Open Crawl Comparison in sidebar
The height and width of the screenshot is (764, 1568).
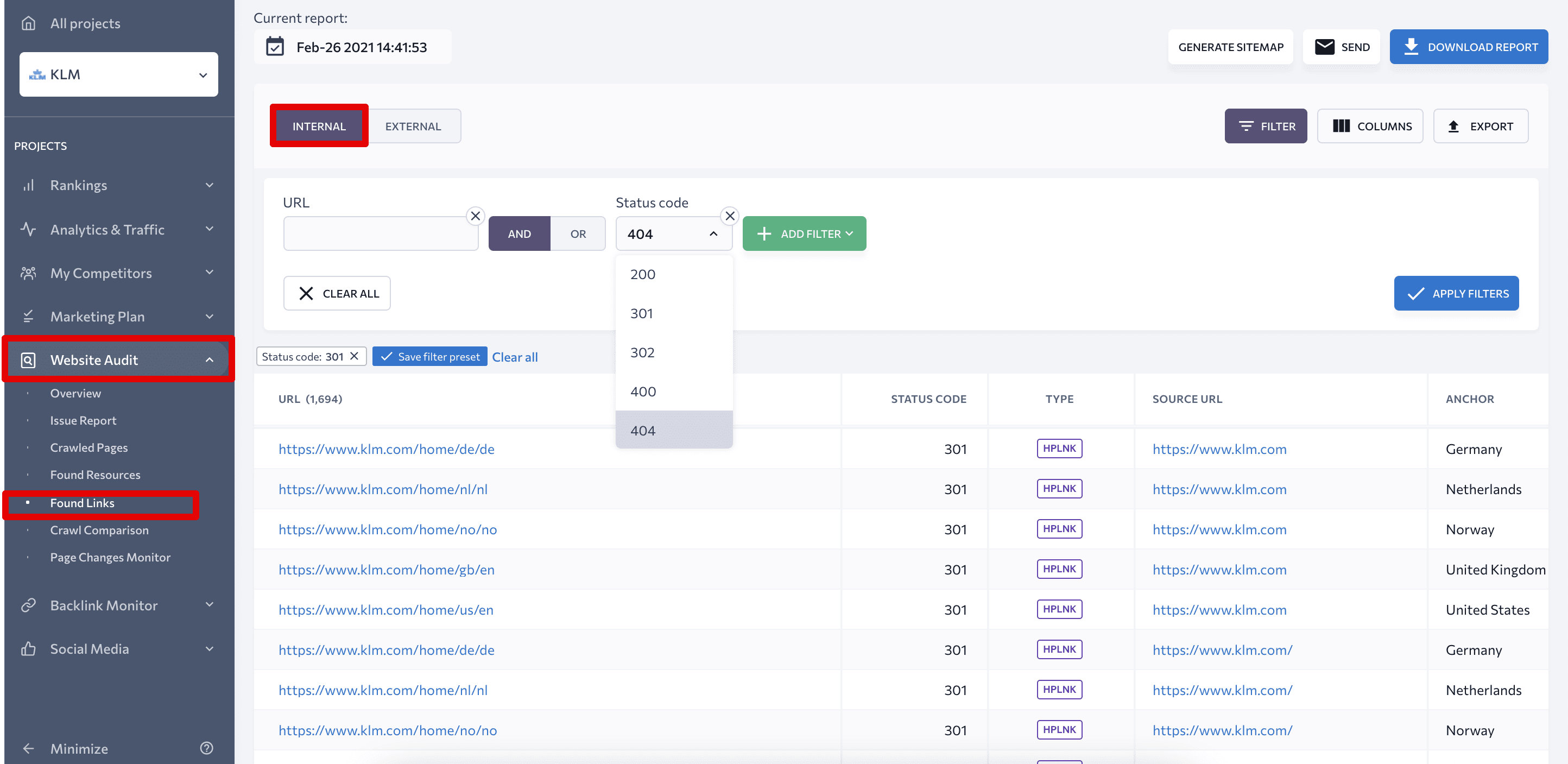pos(99,529)
